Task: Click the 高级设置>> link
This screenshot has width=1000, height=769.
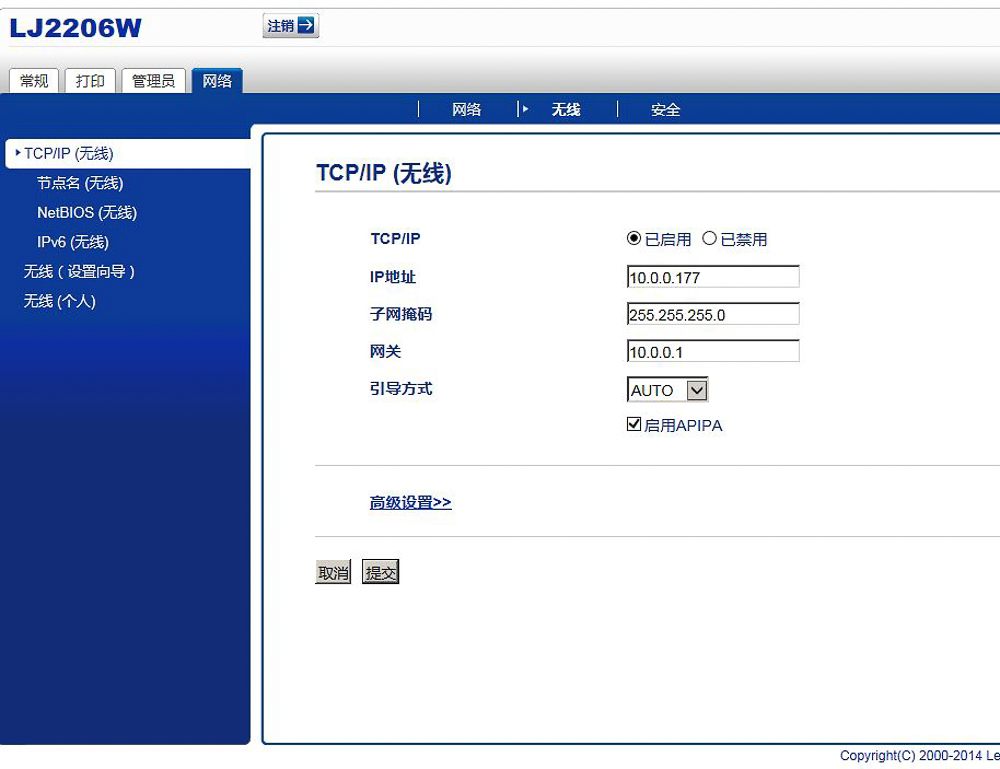Action: click(410, 502)
